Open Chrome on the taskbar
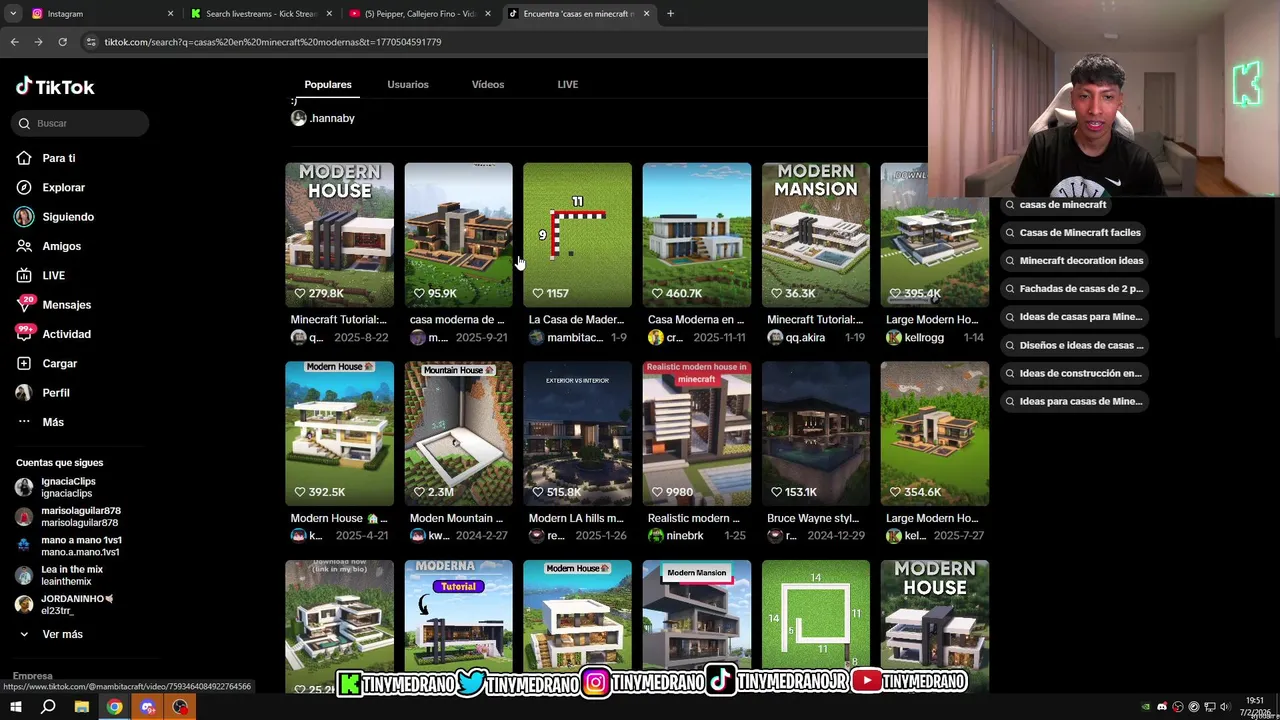This screenshot has width=1280, height=720. [115, 707]
